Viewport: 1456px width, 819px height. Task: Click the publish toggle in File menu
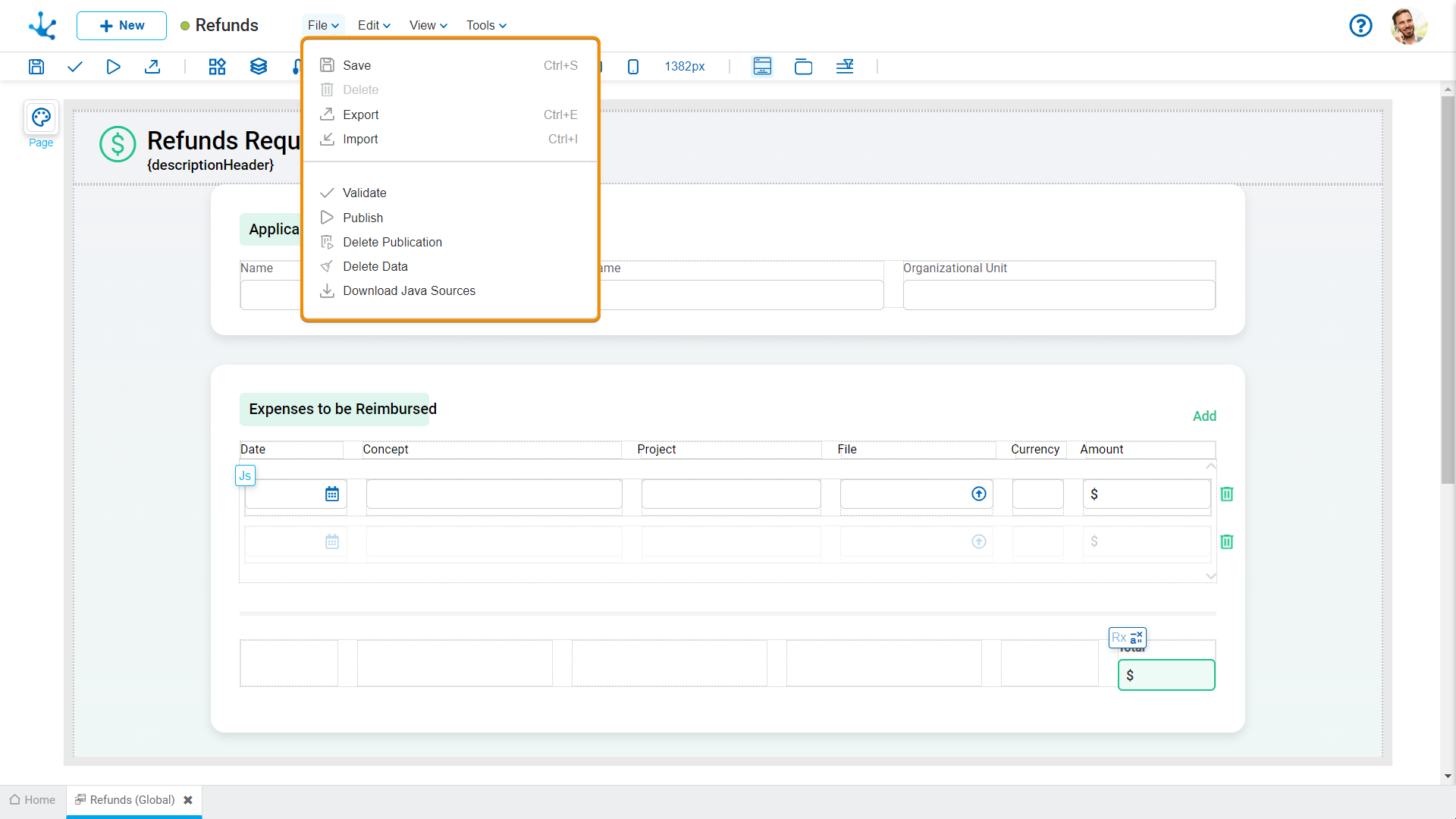(x=362, y=217)
